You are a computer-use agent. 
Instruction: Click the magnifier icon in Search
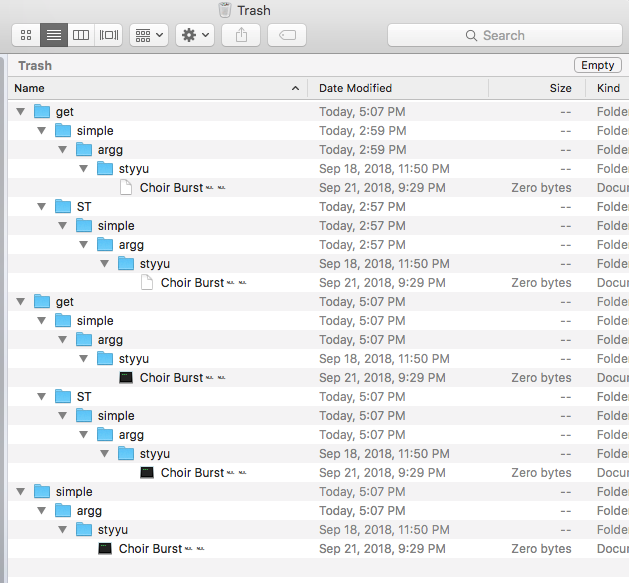click(x=471, y=36)
